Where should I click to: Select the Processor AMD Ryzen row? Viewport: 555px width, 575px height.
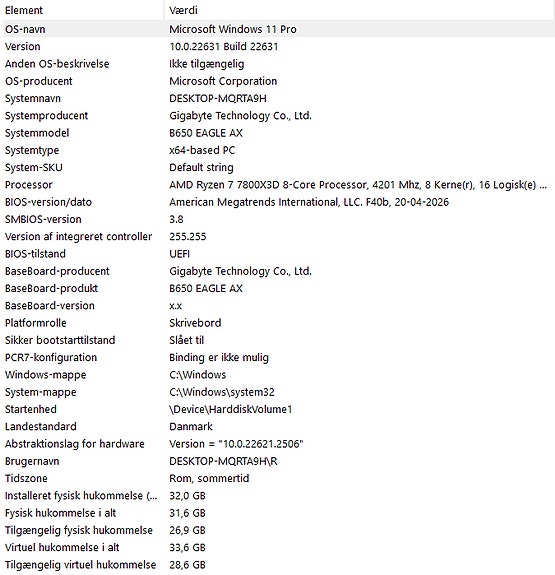click(x=277, y=184)
